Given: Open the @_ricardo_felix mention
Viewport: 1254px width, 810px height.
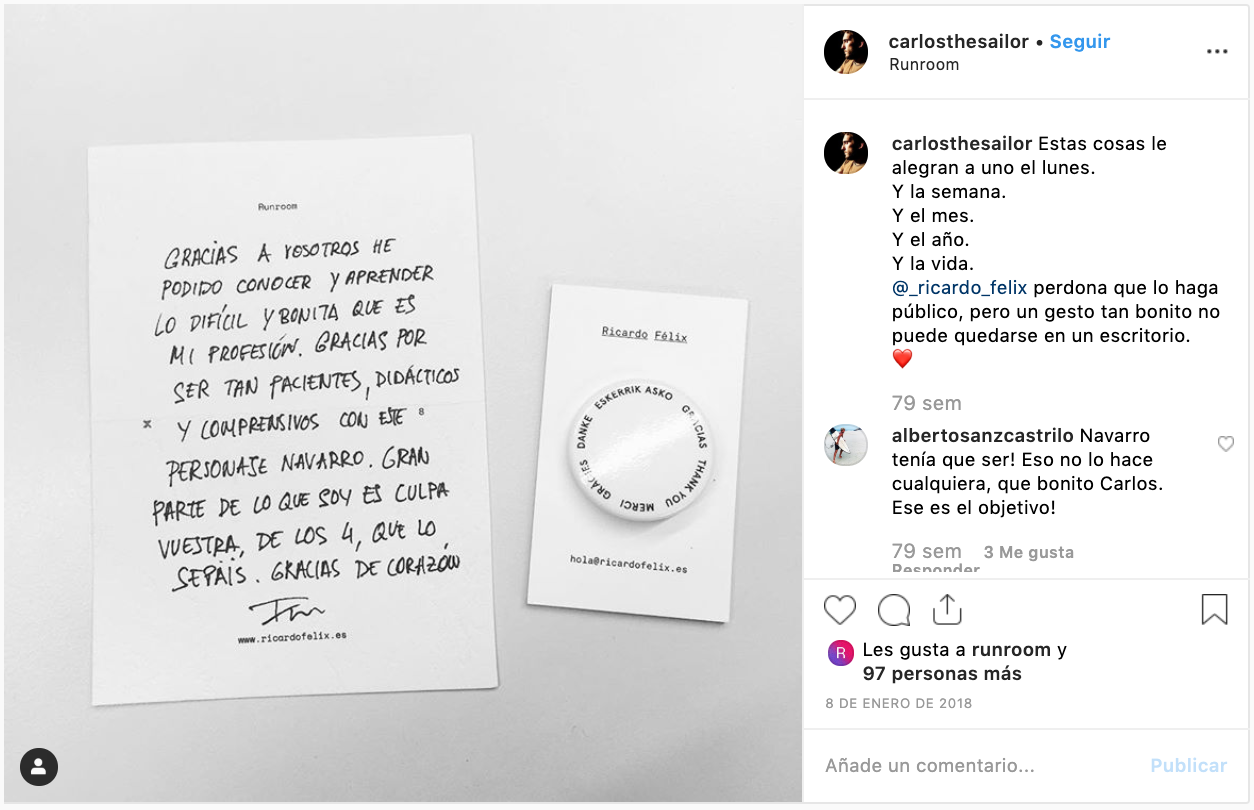Looking at the screenshot, I should click(960, 288).
